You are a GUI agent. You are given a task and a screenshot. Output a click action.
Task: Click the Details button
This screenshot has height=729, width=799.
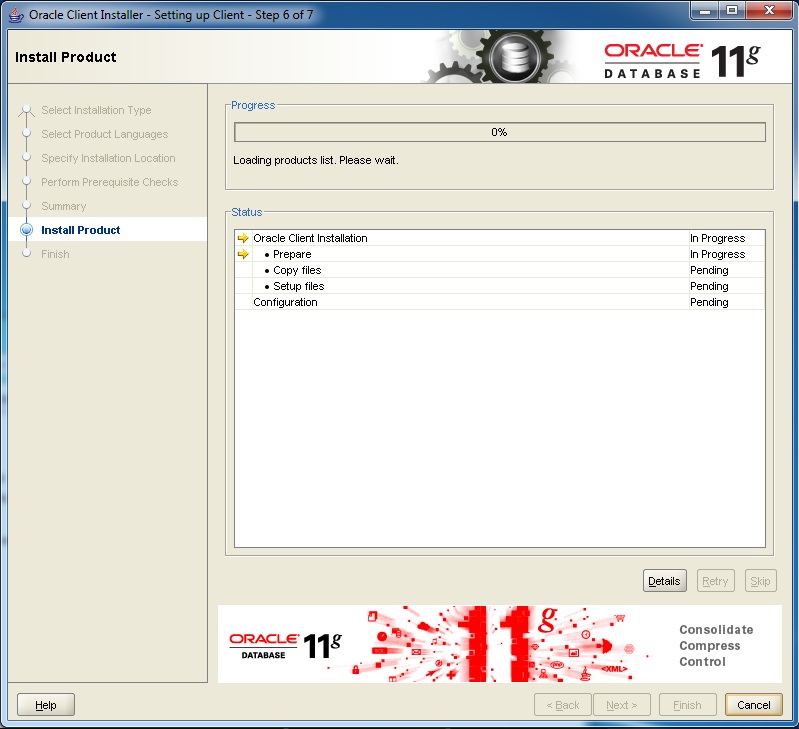[x=664, y=581]
